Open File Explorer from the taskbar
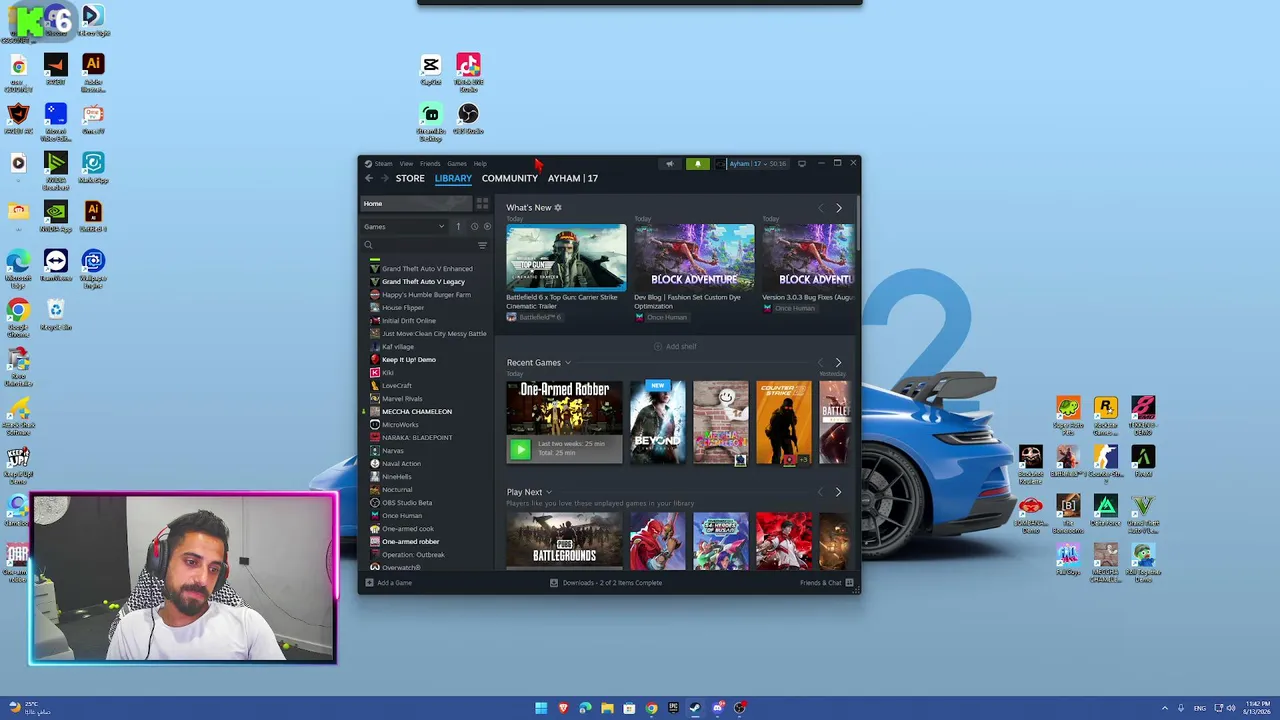 pos(607,708)
